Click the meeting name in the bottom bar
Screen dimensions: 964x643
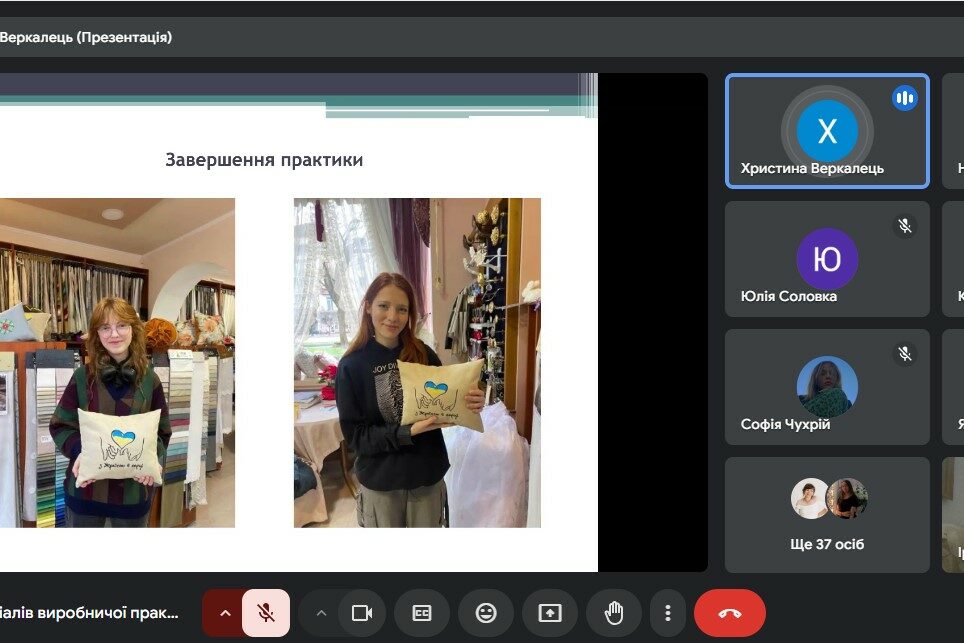pyautogui.click(x=90, y=612)
